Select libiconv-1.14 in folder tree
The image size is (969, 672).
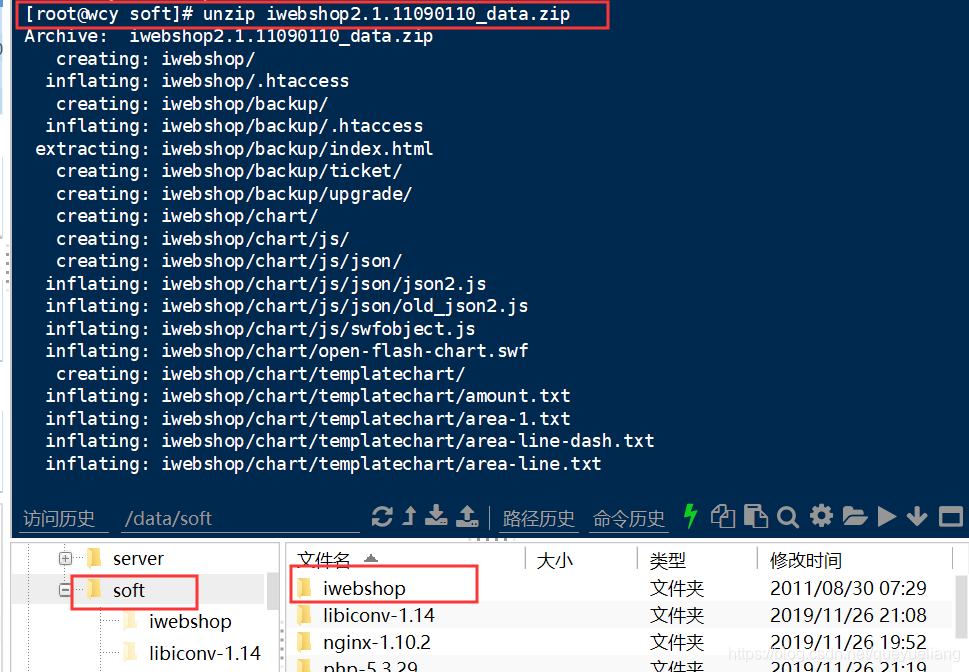205,653
